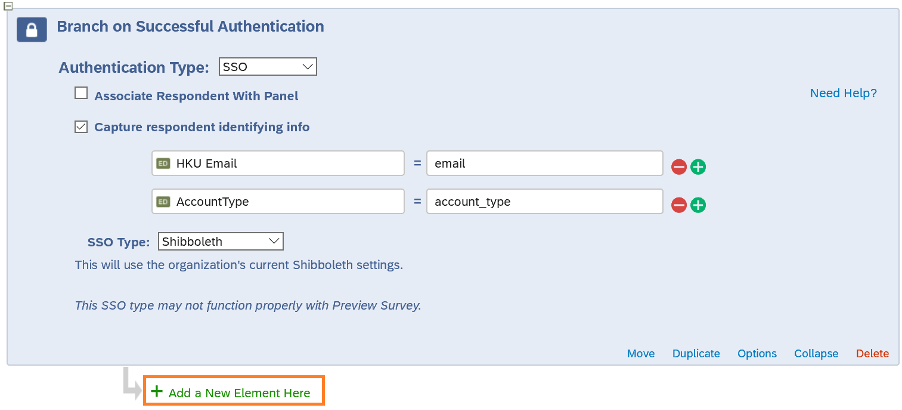Add row after HKU Email field
Viewport: 902px width, 410px height.
698,167
